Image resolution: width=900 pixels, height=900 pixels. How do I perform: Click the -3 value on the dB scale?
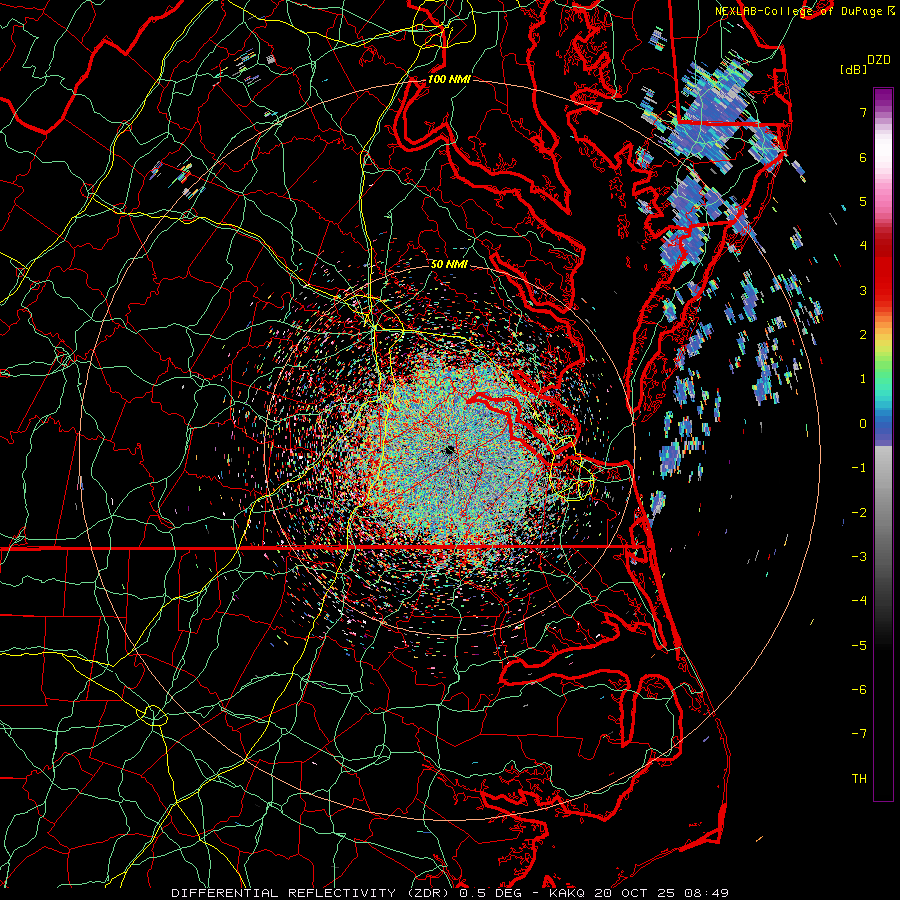click(859, 557)
